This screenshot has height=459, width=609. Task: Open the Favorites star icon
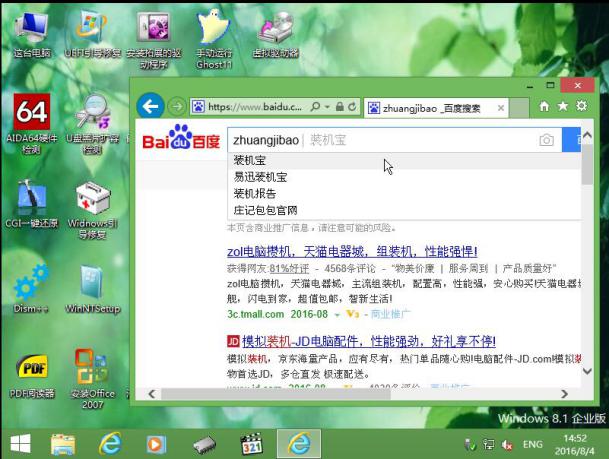(563, 106)
